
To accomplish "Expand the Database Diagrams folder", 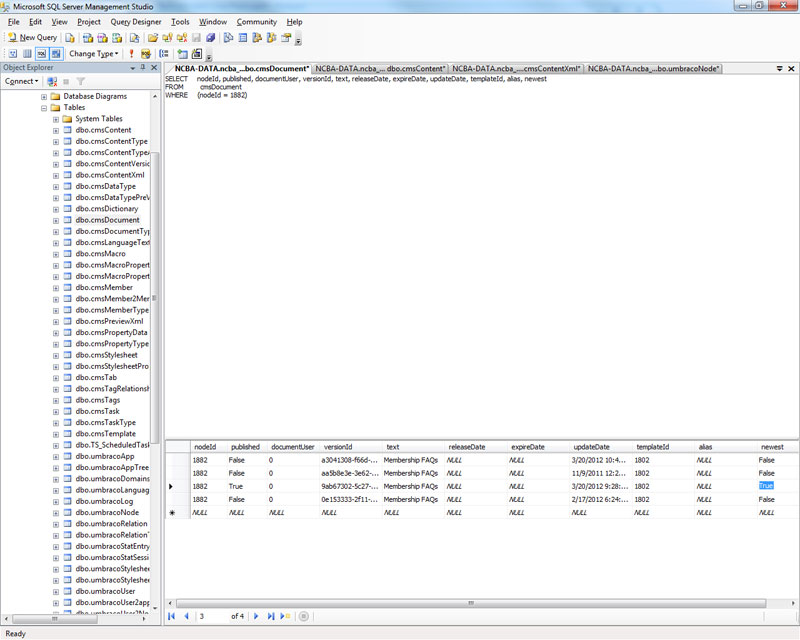I will [x=44, y=96].
